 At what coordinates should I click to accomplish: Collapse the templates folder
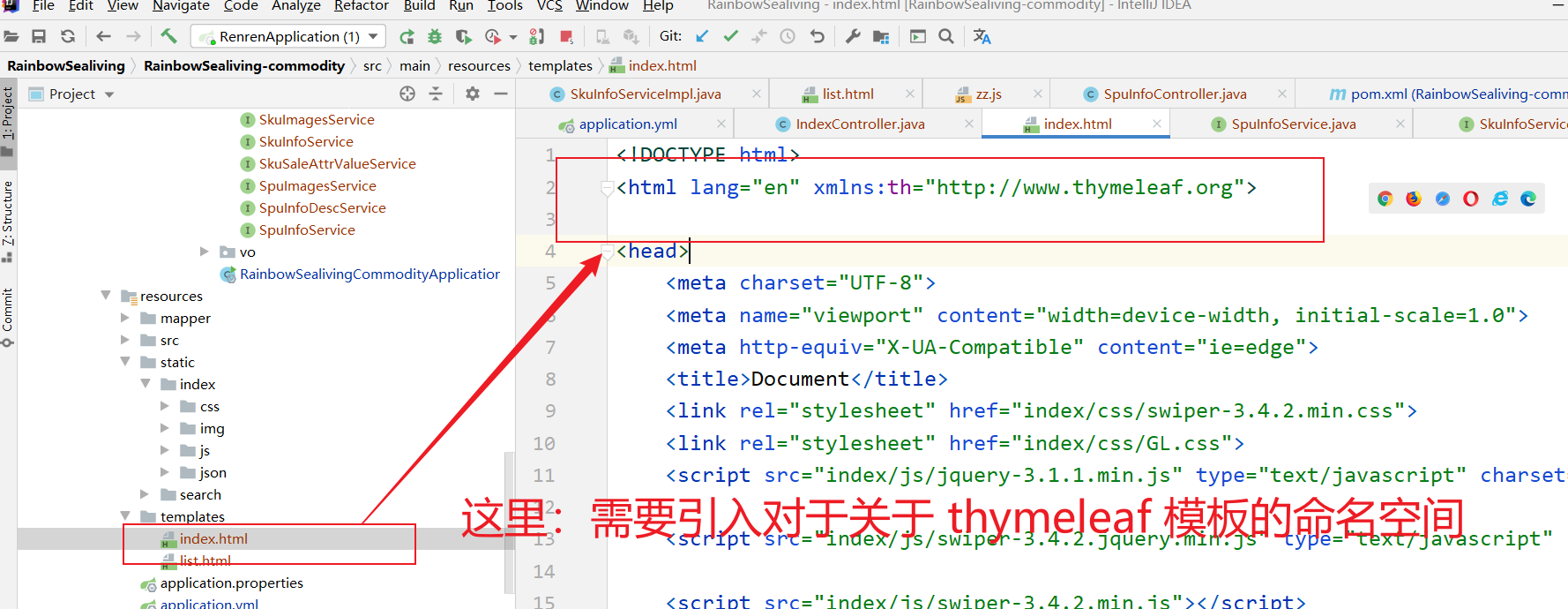pos(125,515)
